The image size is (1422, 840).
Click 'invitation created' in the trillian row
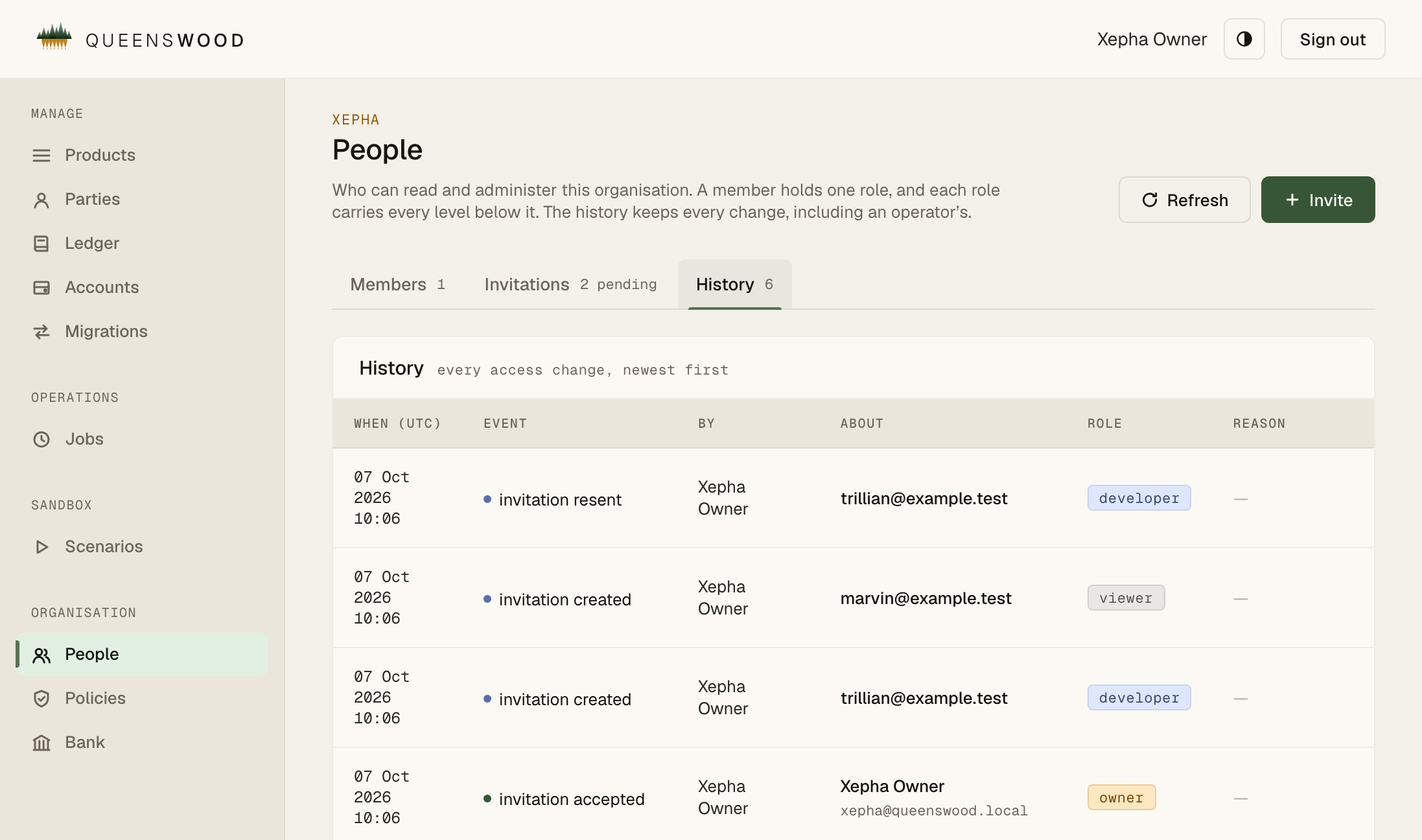click(565, 699)
